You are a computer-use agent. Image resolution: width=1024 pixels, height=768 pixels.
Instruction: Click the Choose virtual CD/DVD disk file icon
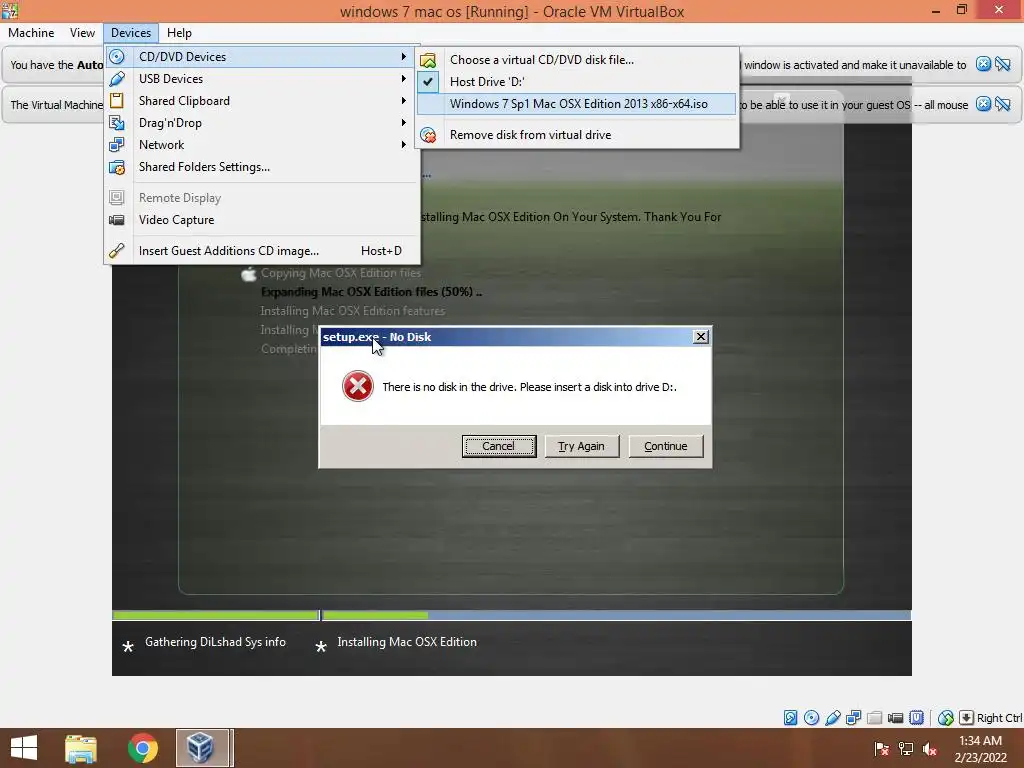click(428, 60)
